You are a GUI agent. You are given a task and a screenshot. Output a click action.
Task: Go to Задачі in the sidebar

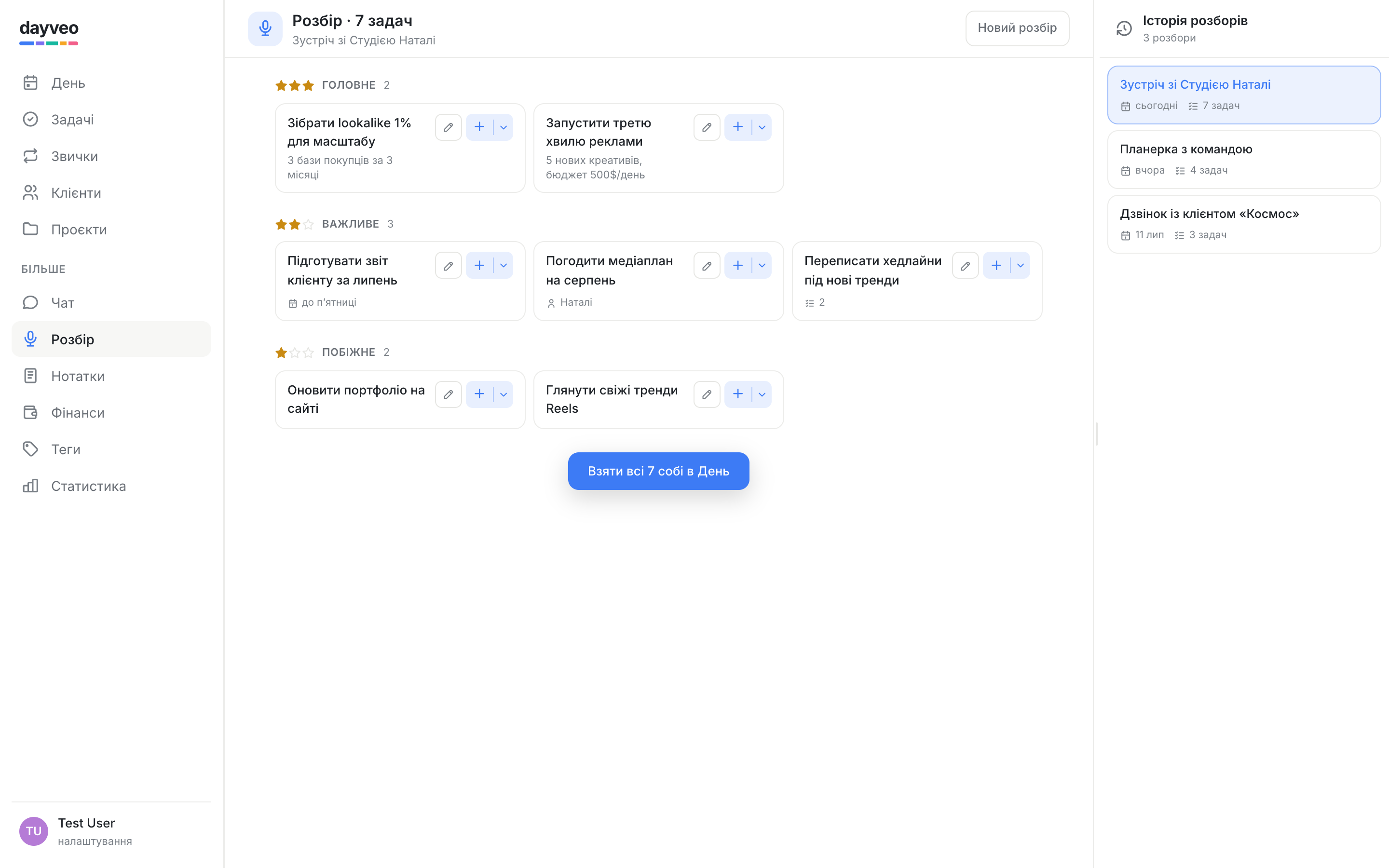(x=111, y=120)
